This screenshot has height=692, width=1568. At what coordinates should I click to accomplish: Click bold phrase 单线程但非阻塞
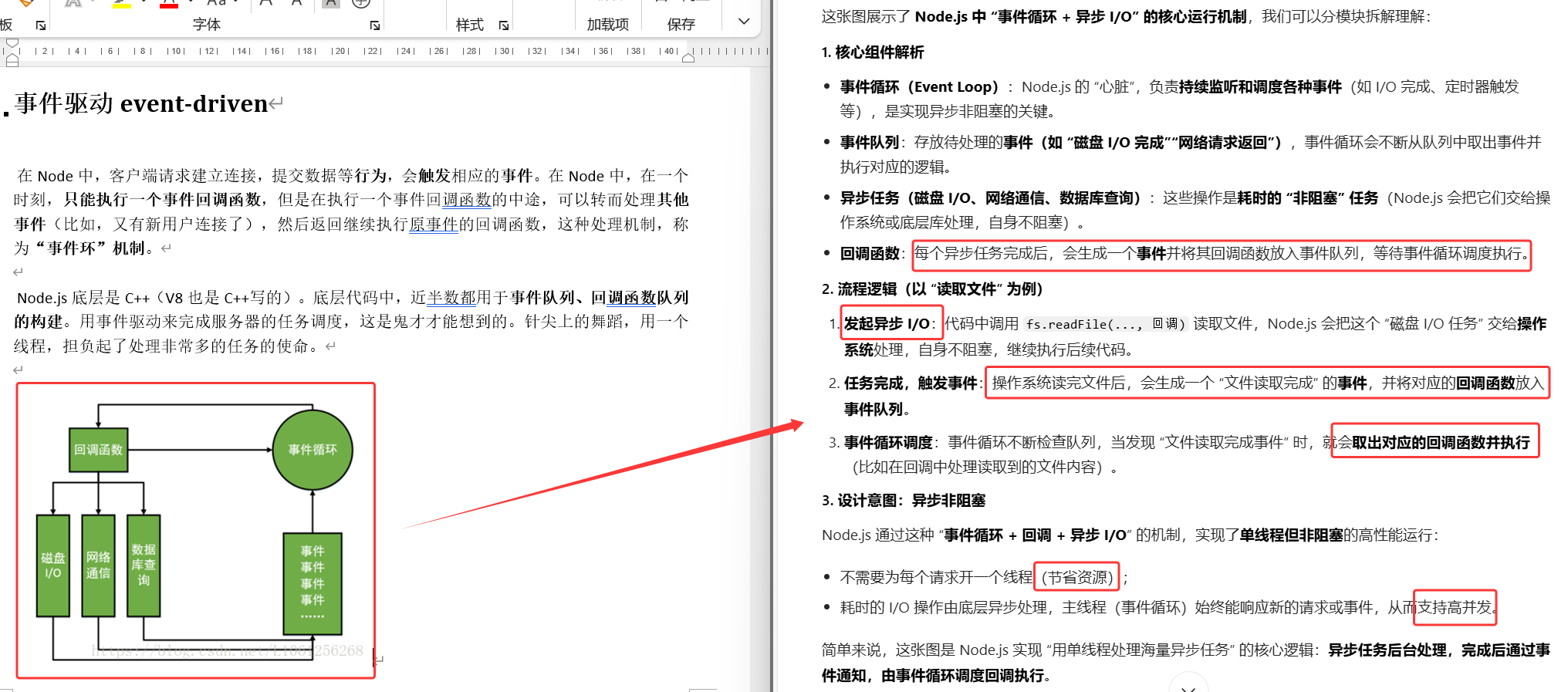pos(1291,535)
